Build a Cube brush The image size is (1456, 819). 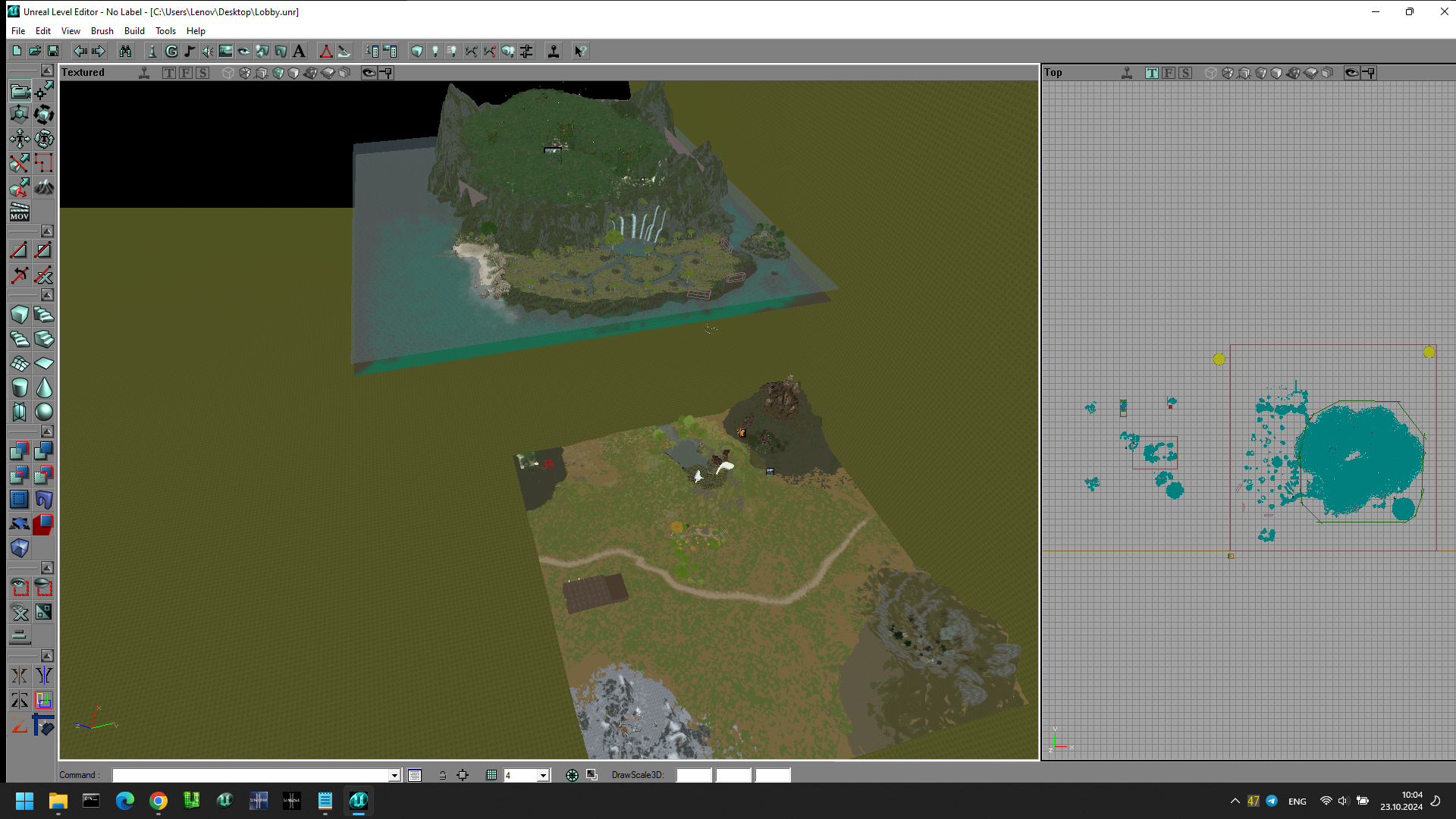pyautogui.click(x=20, y=315)
